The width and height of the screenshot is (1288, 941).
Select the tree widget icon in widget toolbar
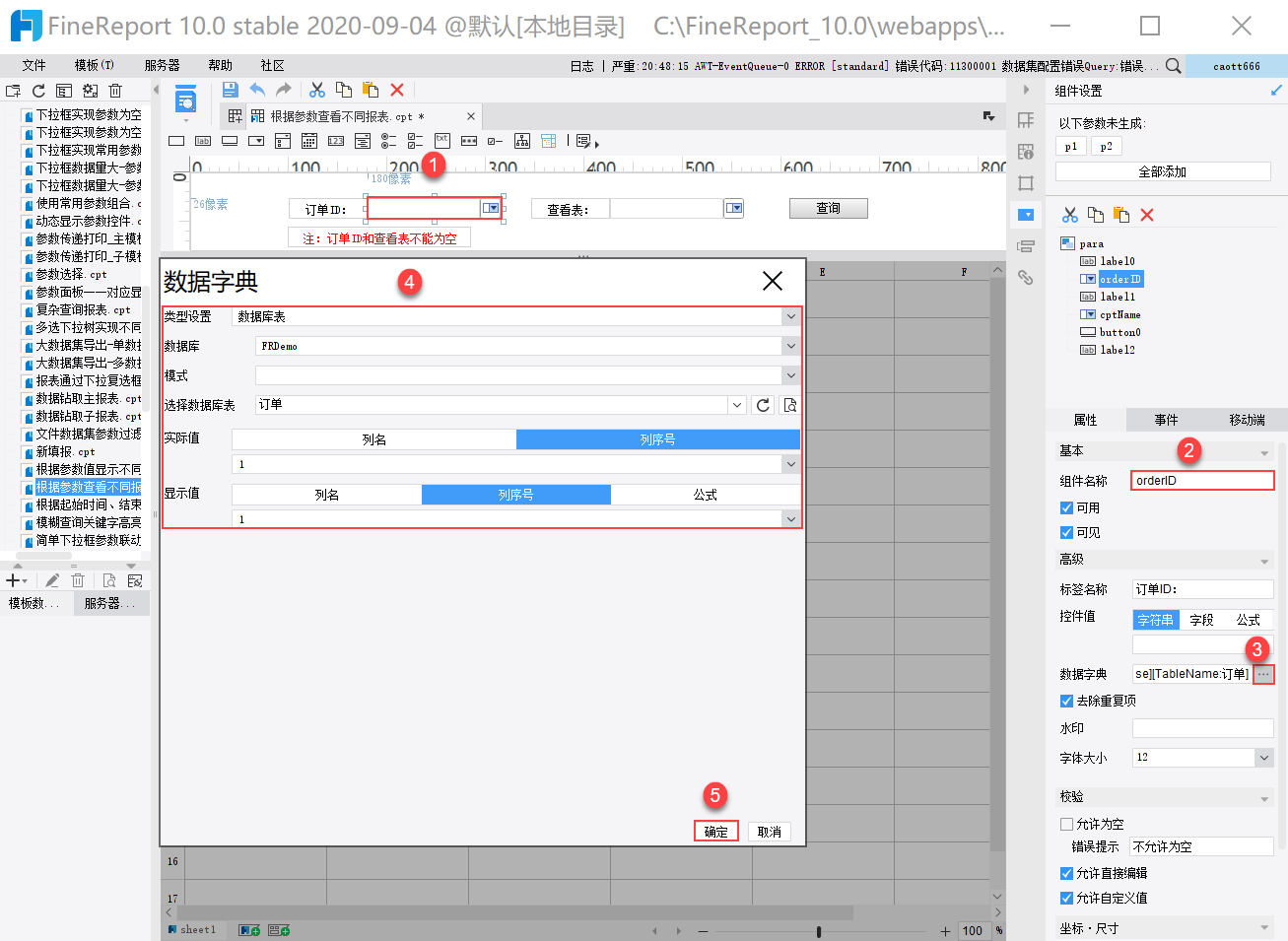tap(522, 141)
